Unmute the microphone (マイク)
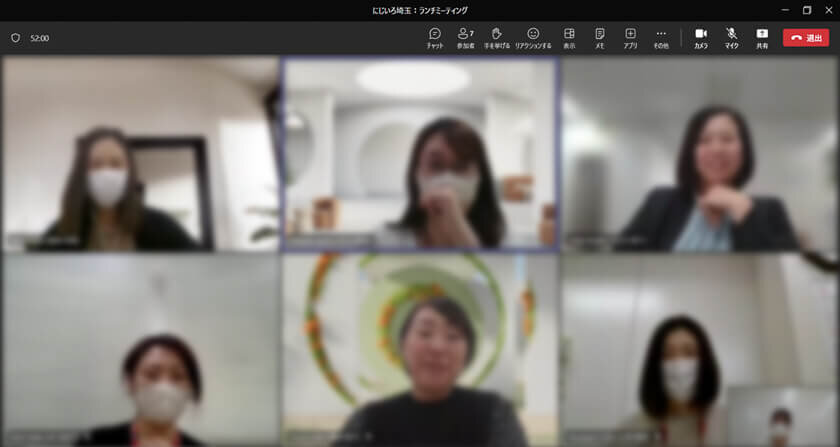840x447 pixels. (732, 38)
